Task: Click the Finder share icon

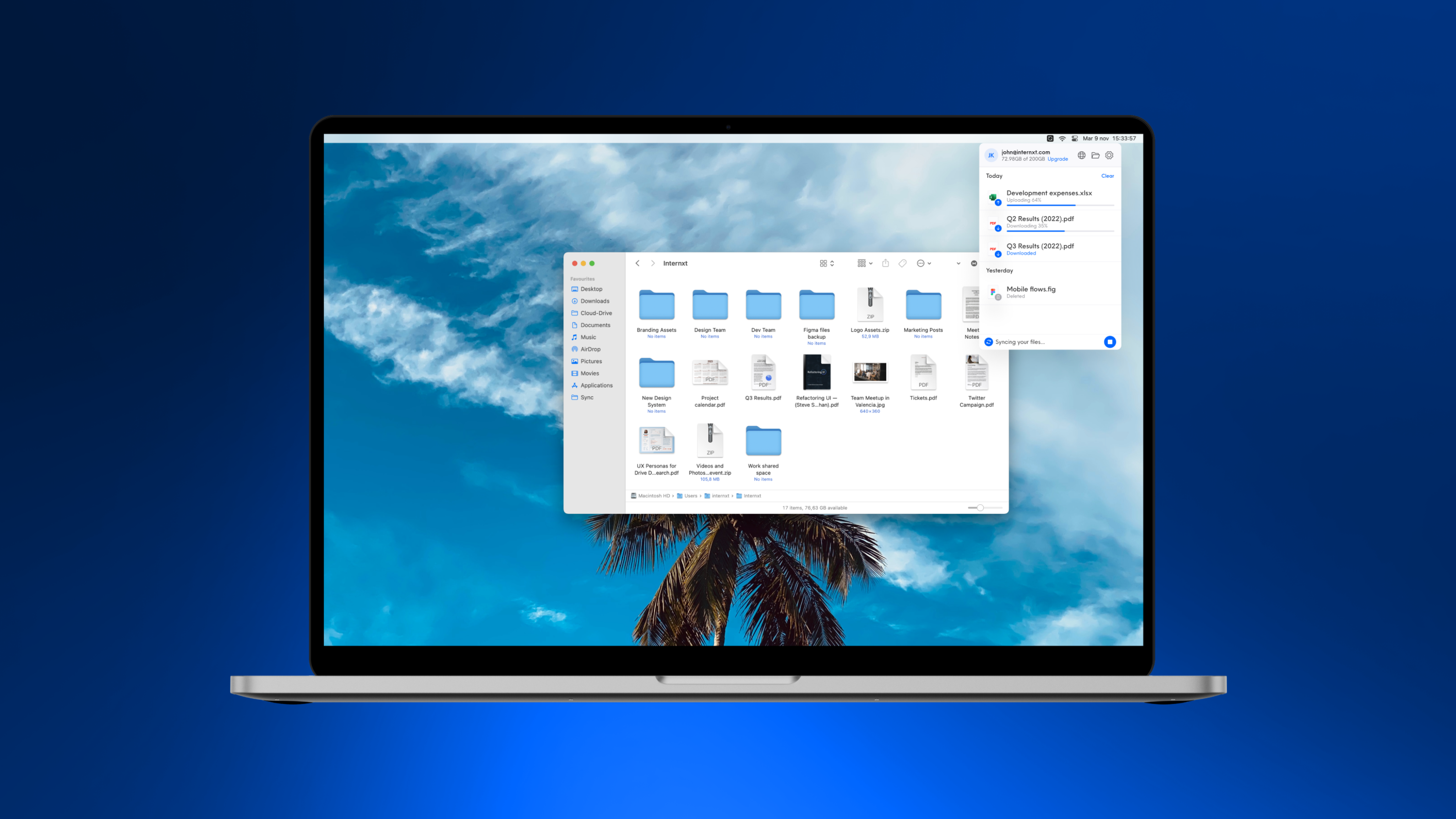Action: pos(886,263)
